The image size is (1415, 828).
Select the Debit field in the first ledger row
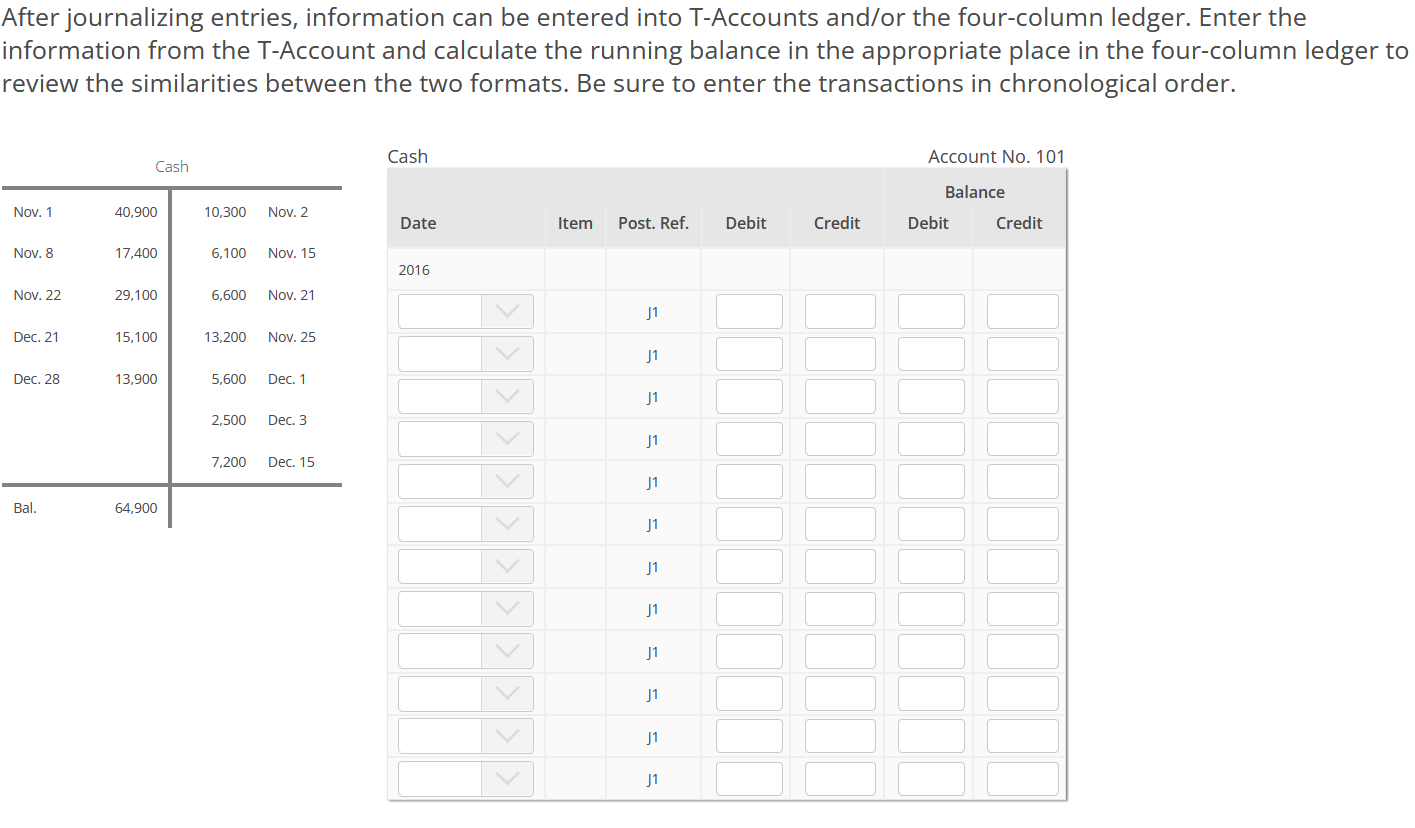click(749, 311)
